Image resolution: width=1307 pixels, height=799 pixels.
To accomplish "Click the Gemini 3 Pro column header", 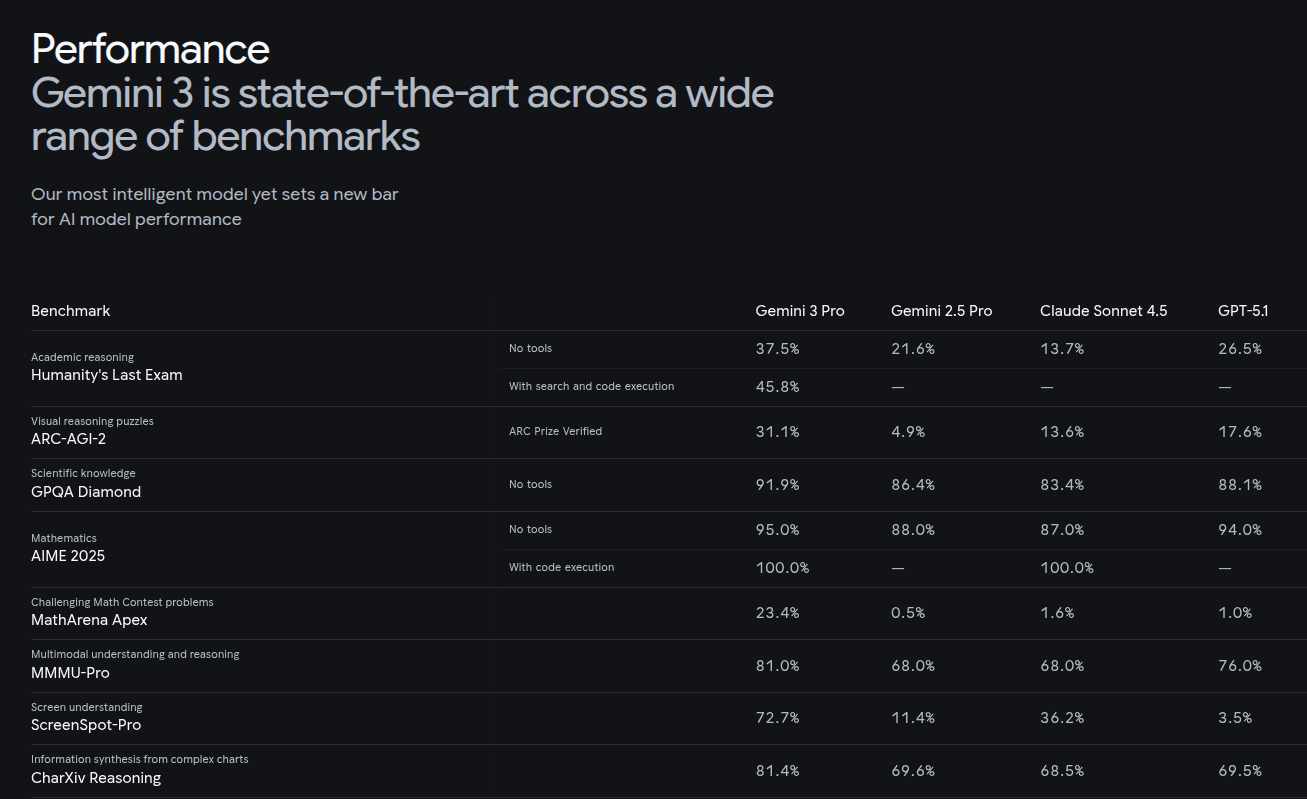I will click(799, 311).
